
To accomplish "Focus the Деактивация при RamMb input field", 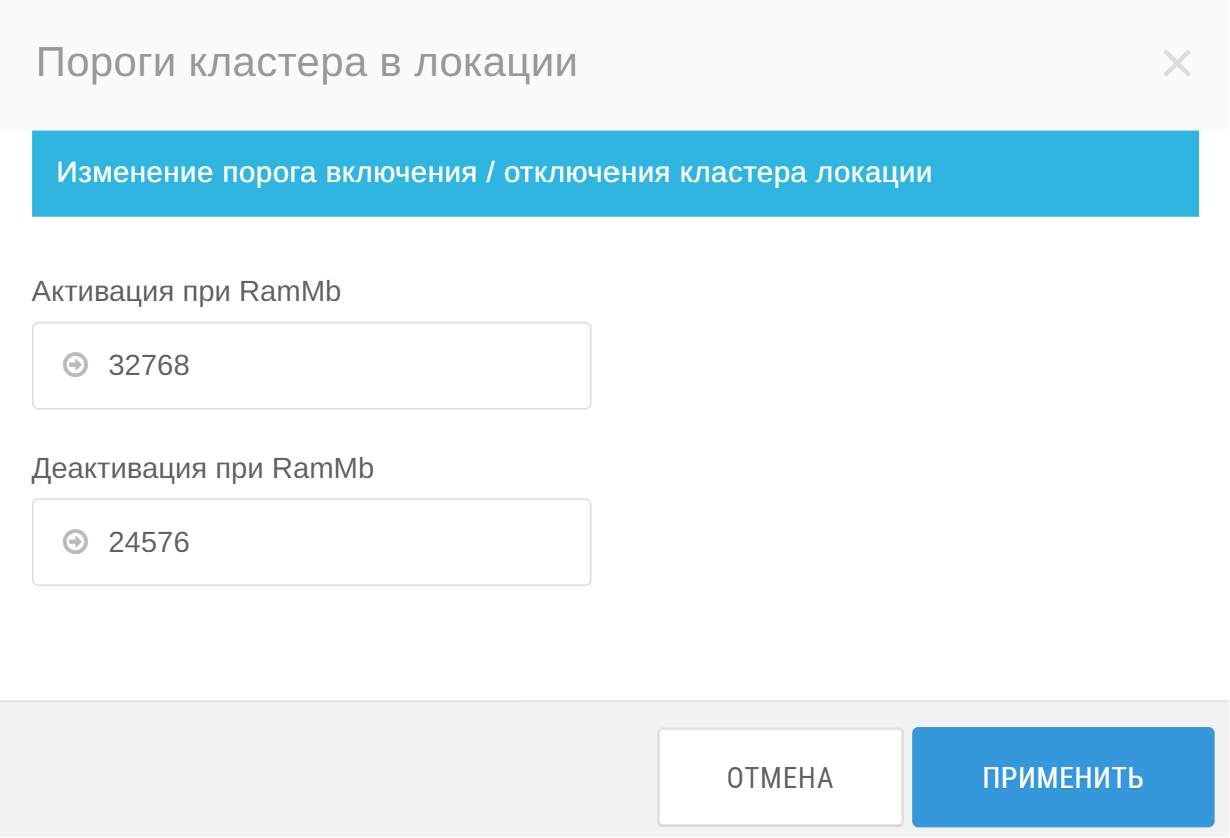I will [x=312, y=542].
